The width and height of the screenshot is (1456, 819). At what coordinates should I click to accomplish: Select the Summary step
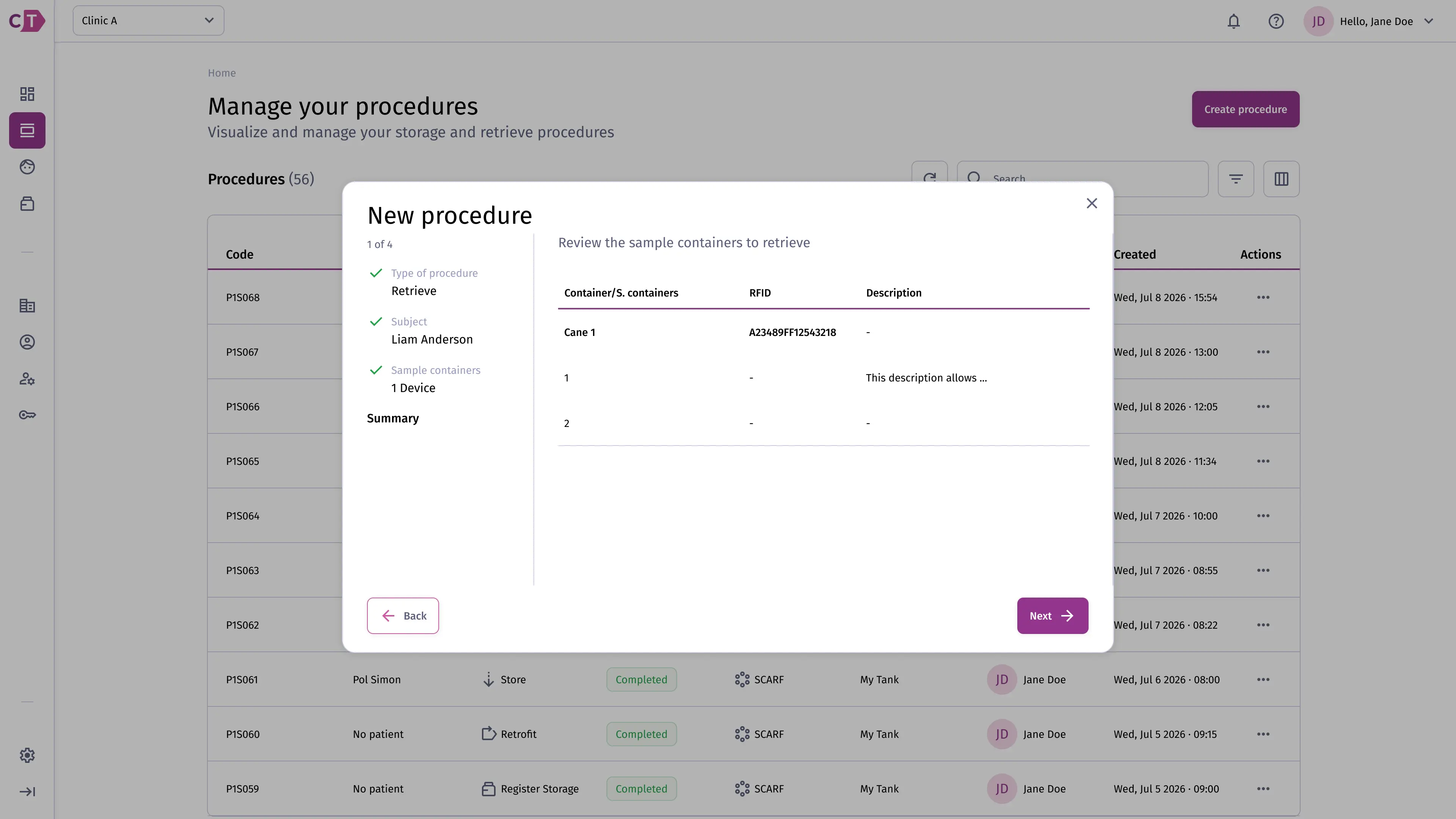click(393, 418)
